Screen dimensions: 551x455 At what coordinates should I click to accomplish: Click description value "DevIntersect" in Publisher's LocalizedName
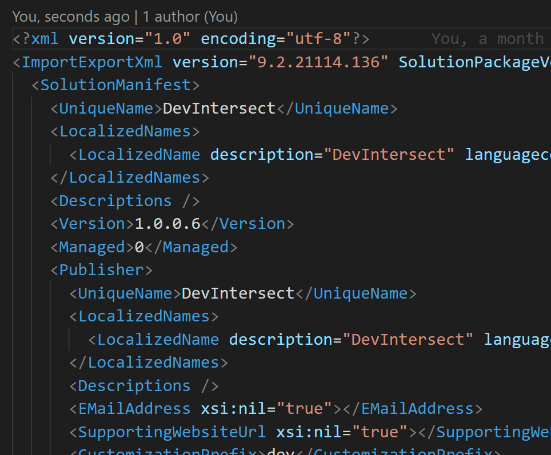(408, 340)
